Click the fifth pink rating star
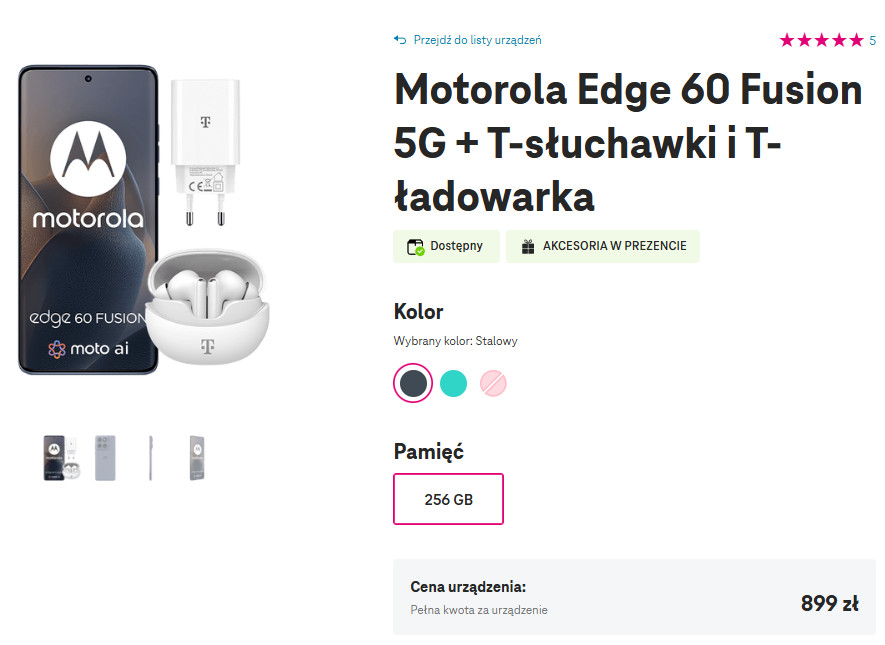Image resolution: width=885 pixels, height=645 pixels. [x=855, y=40]
